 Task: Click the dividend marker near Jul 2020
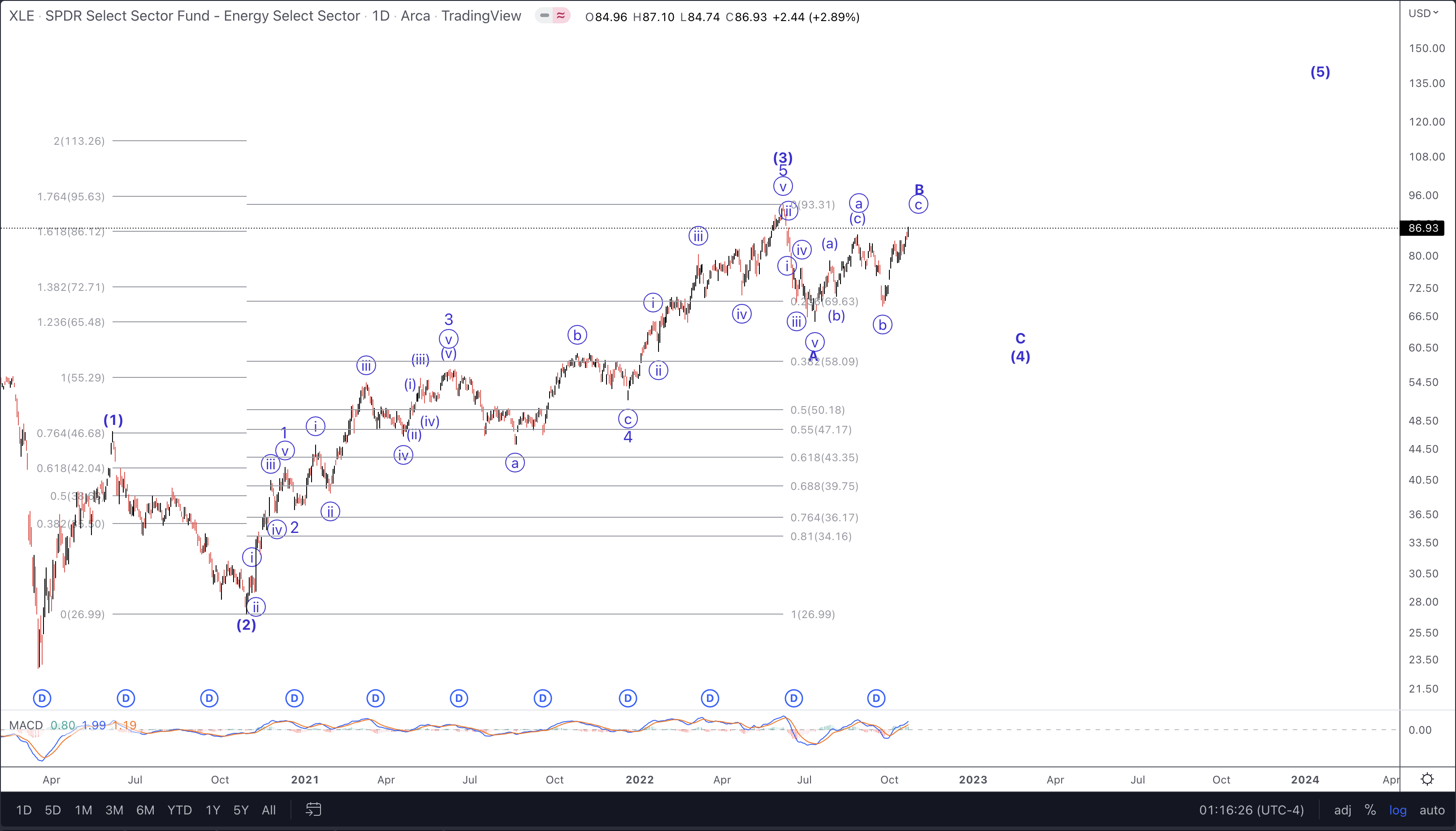[x=126, y=698]
